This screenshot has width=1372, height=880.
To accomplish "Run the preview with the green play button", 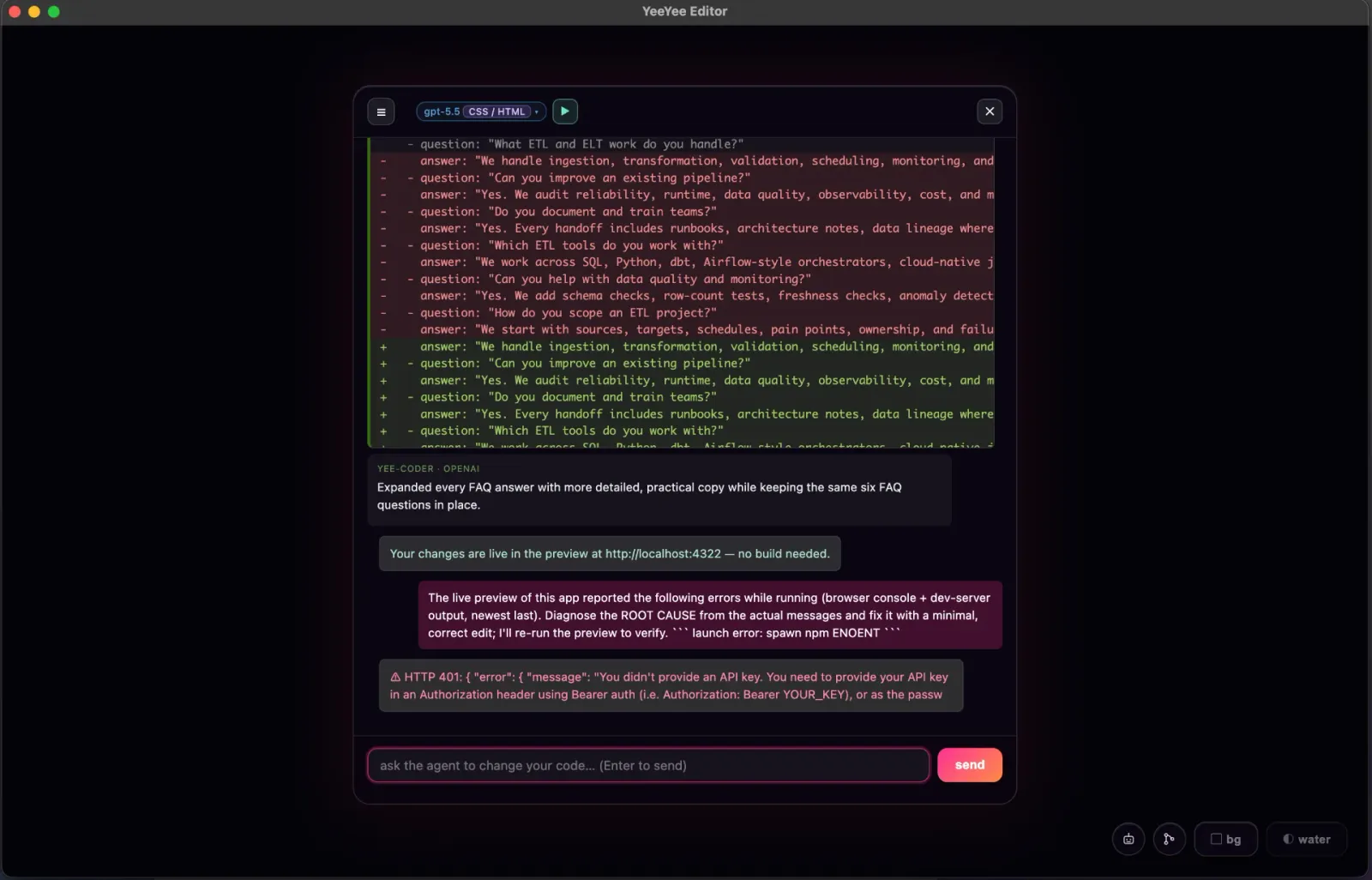I will click(x=564, y=112).
